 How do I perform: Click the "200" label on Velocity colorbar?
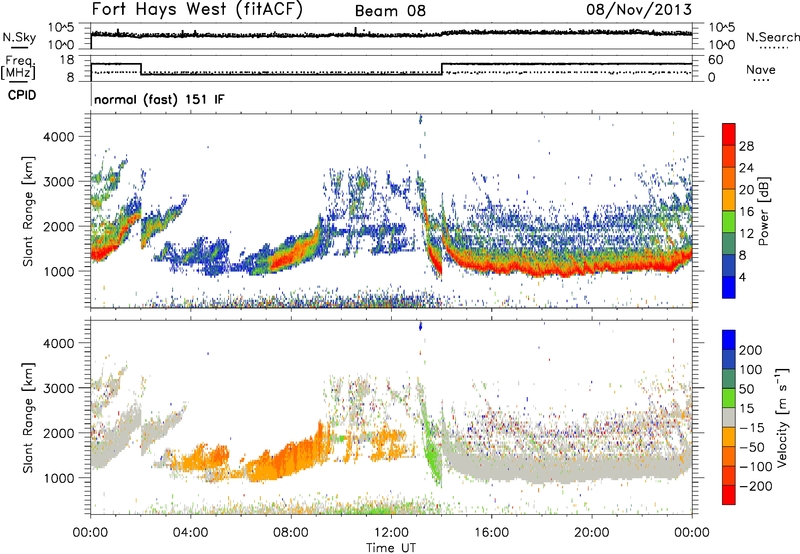751,350
